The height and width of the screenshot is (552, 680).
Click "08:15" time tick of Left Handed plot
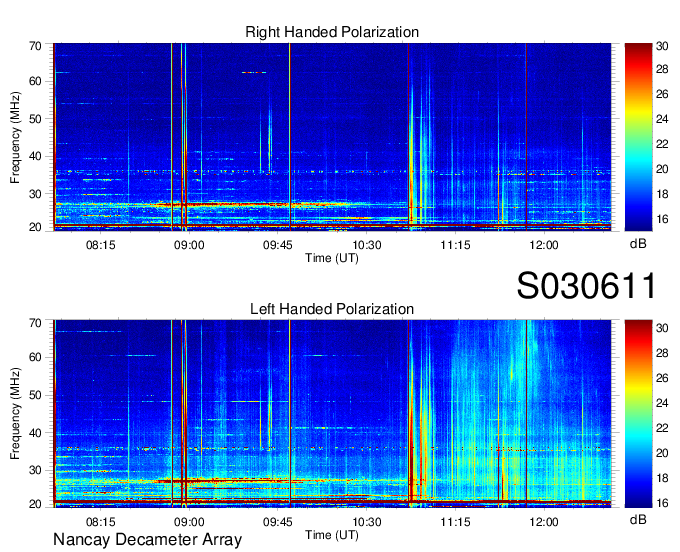[x=101, y=522]
